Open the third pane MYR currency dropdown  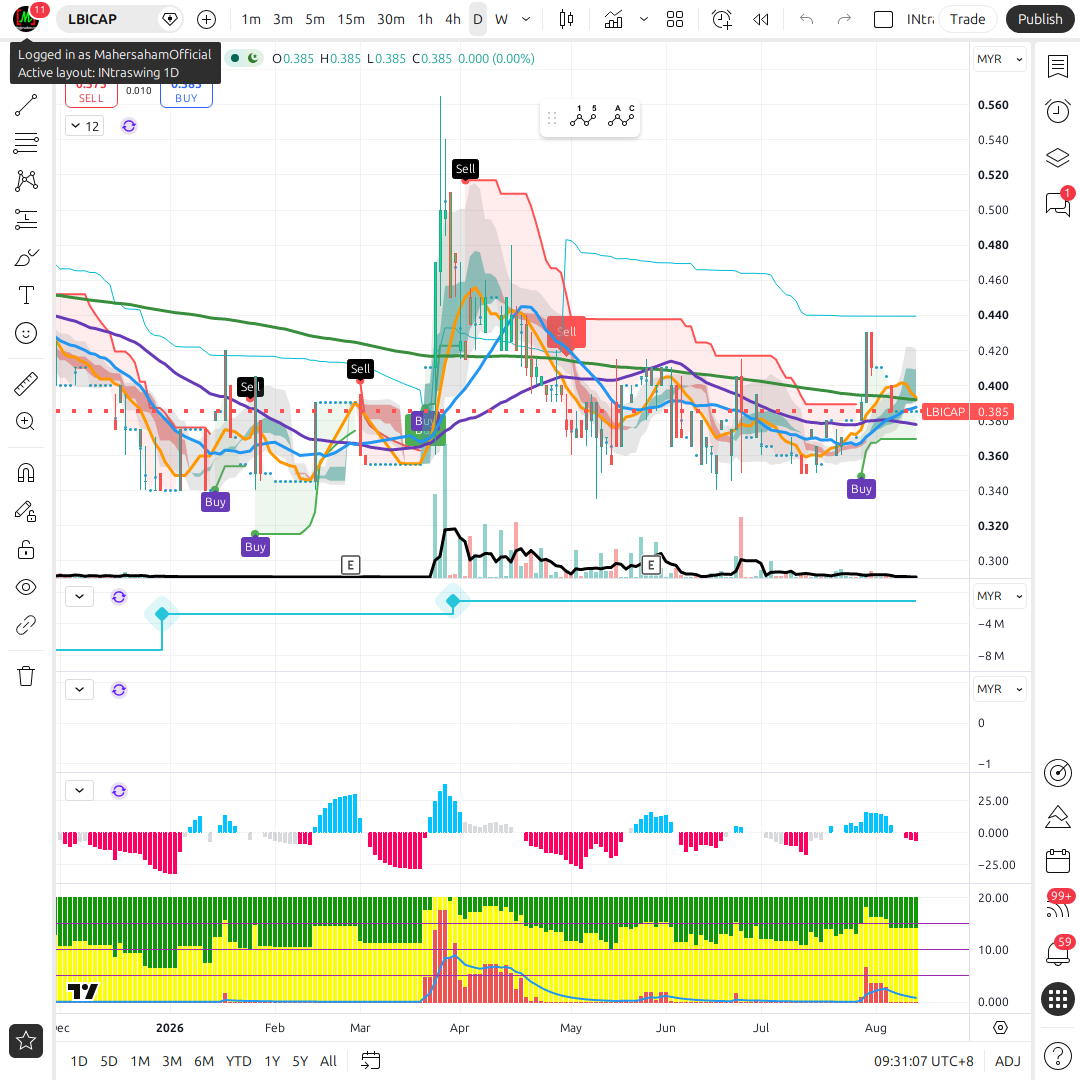tap(999, 689)
